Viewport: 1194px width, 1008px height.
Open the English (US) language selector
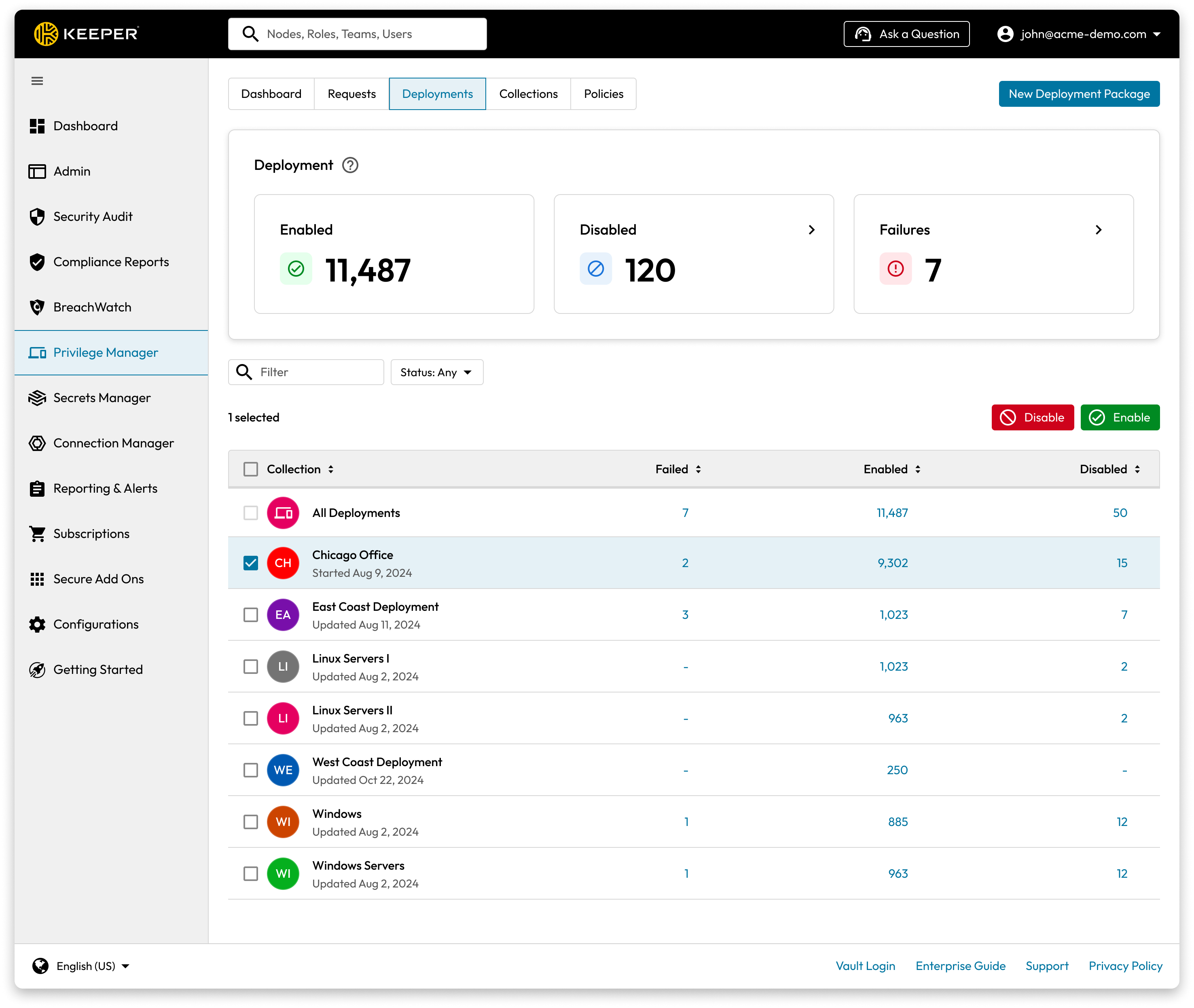point(81,966)
